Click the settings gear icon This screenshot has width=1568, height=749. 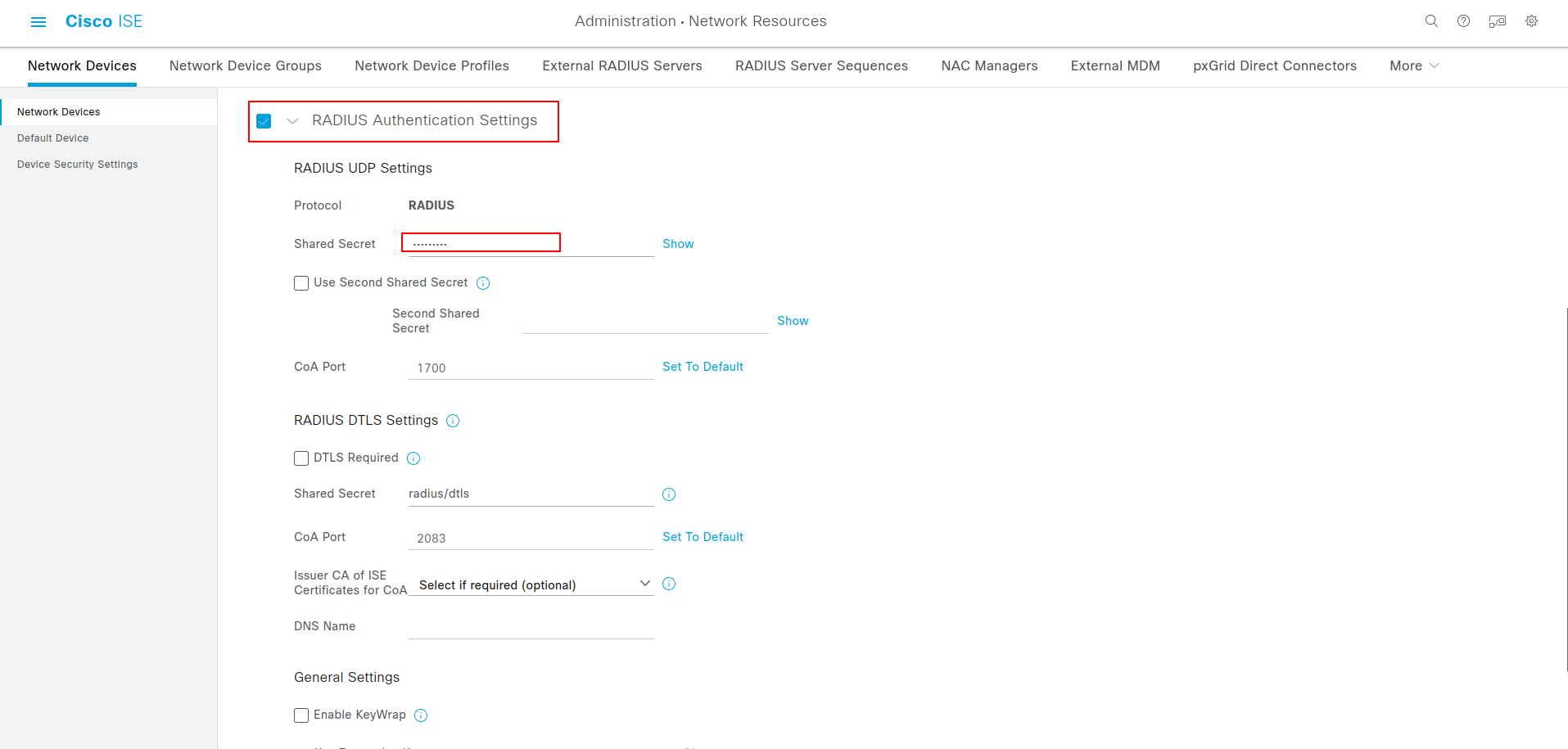pos(1531,21)
